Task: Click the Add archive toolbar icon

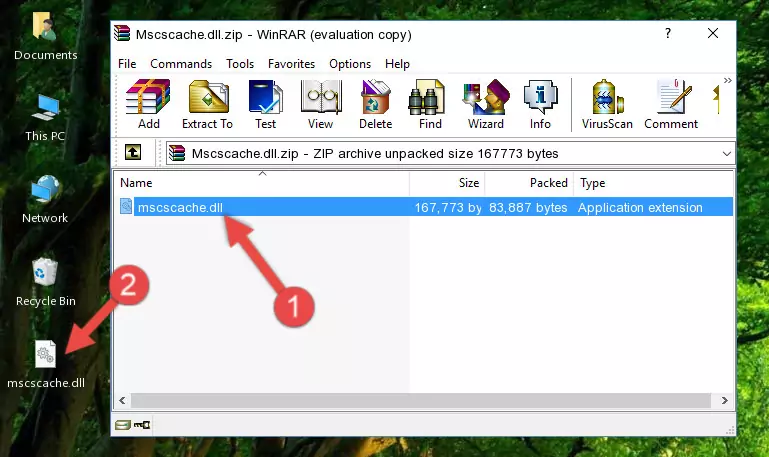Action: tap(148, 104)
